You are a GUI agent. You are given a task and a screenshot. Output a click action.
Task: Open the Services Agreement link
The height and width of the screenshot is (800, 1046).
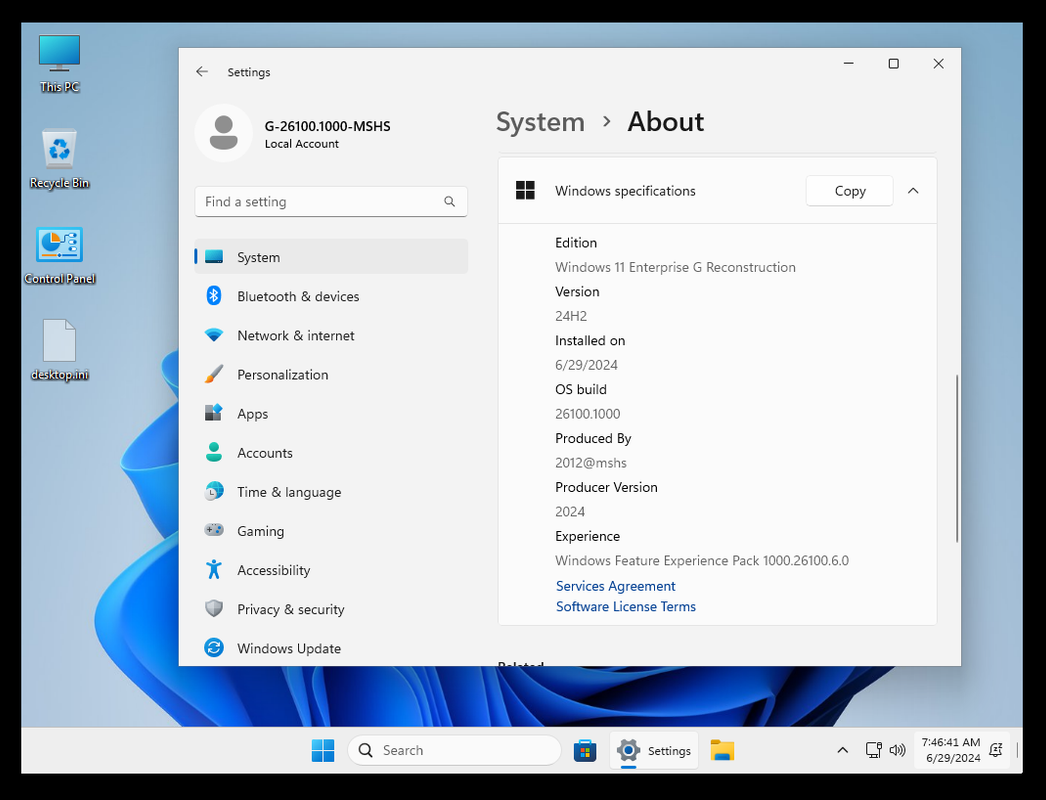coord(616,586)
